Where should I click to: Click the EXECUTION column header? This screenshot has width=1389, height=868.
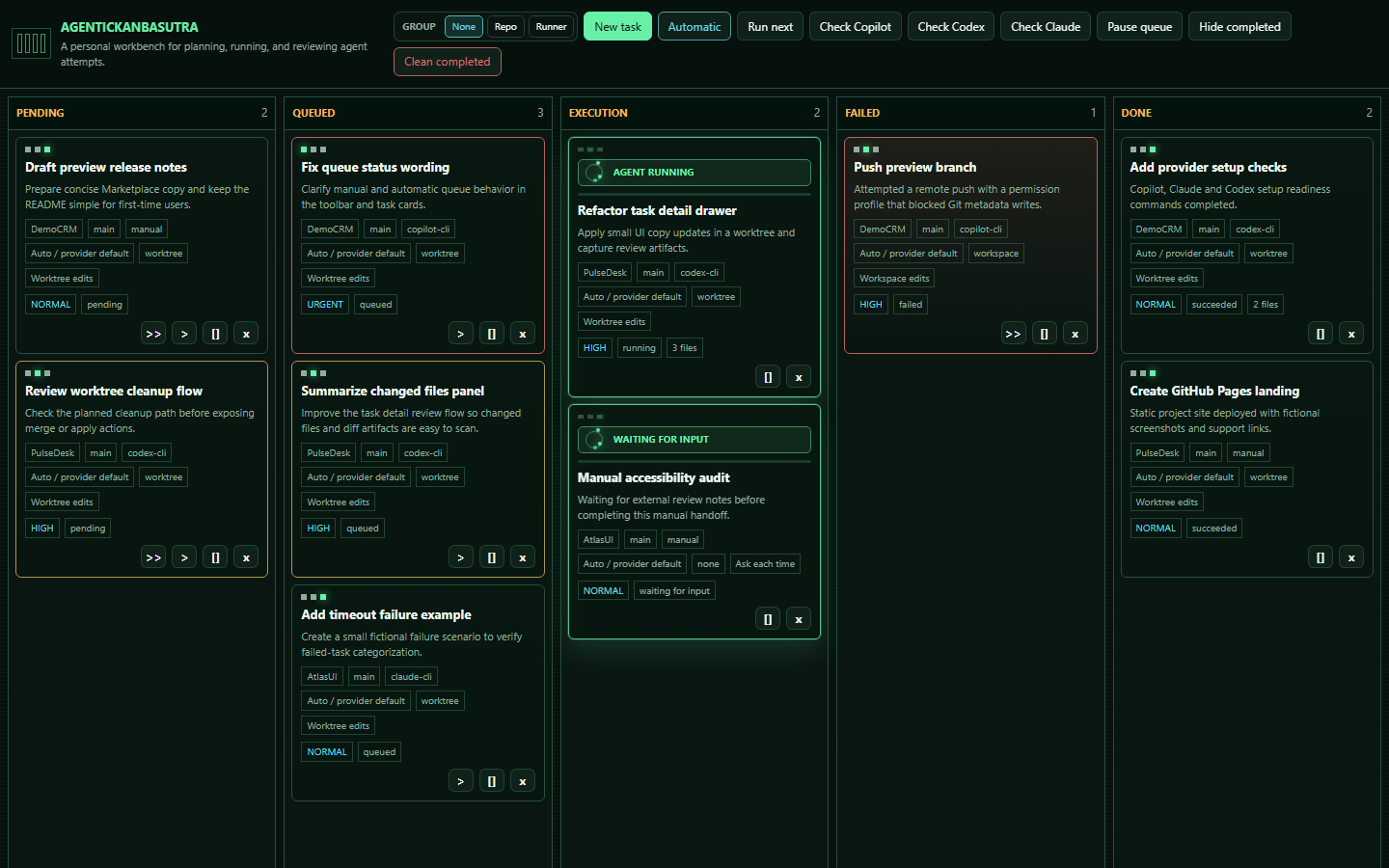point(694,113)
